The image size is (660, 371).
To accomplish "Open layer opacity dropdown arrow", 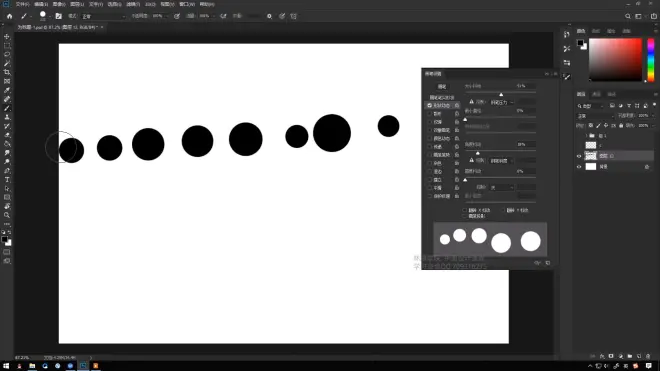I will tap(652, 116).
